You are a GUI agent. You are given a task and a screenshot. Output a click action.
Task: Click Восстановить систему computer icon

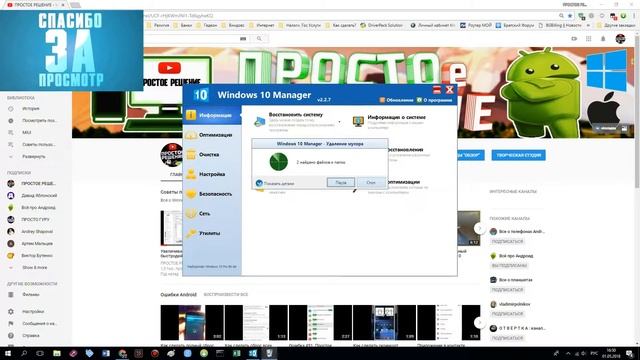pos(260,121)
